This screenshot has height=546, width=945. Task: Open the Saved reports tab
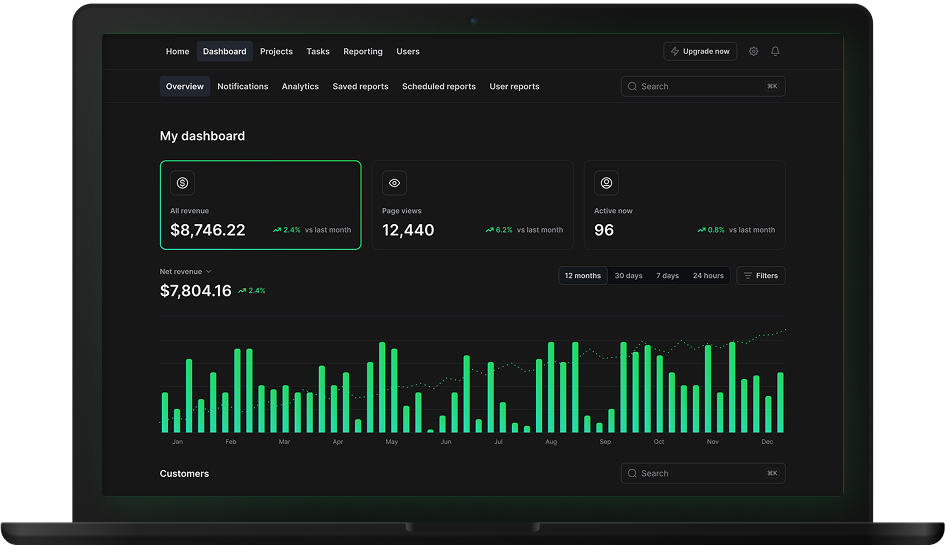pos(360,86)
